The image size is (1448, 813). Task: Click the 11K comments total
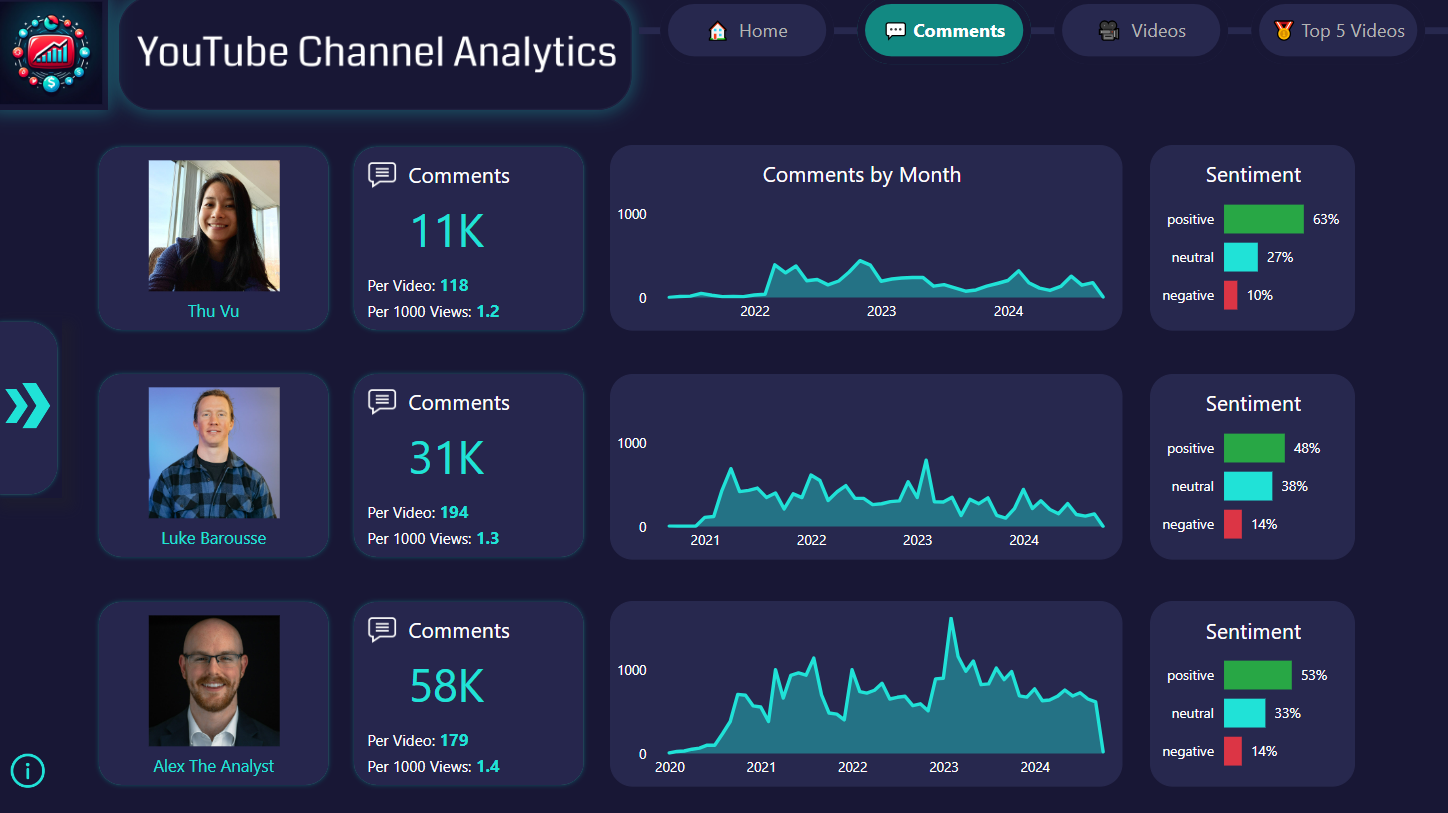(x=447, y=231)
